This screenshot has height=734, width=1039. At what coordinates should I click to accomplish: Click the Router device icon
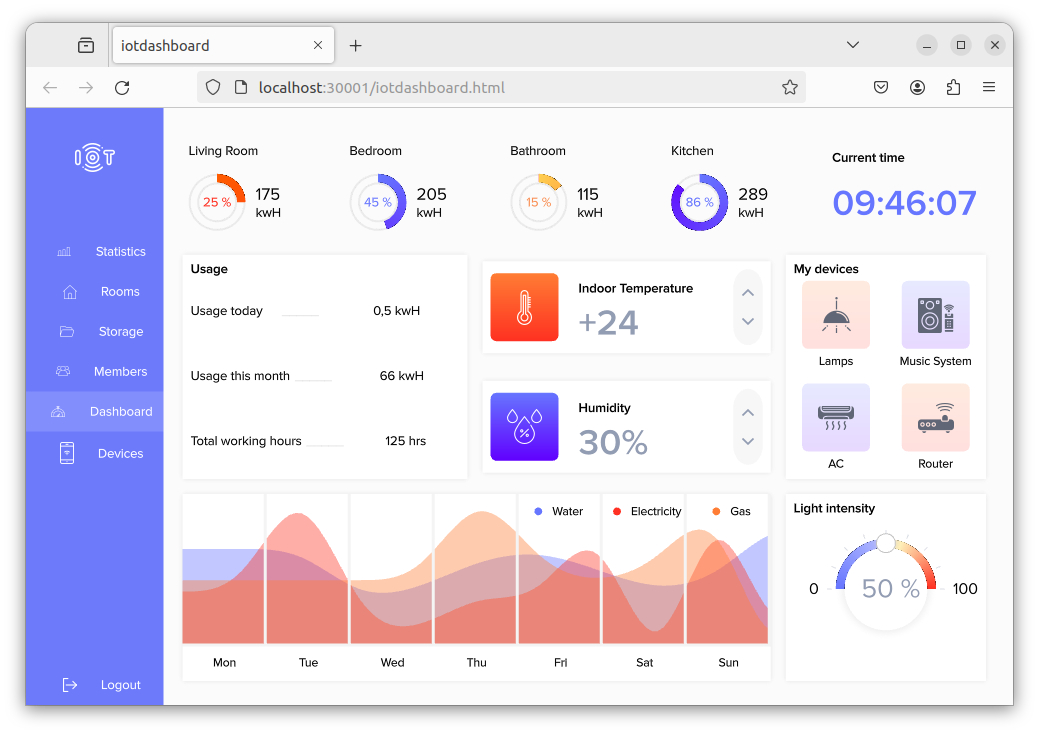(x=935, y=418)
